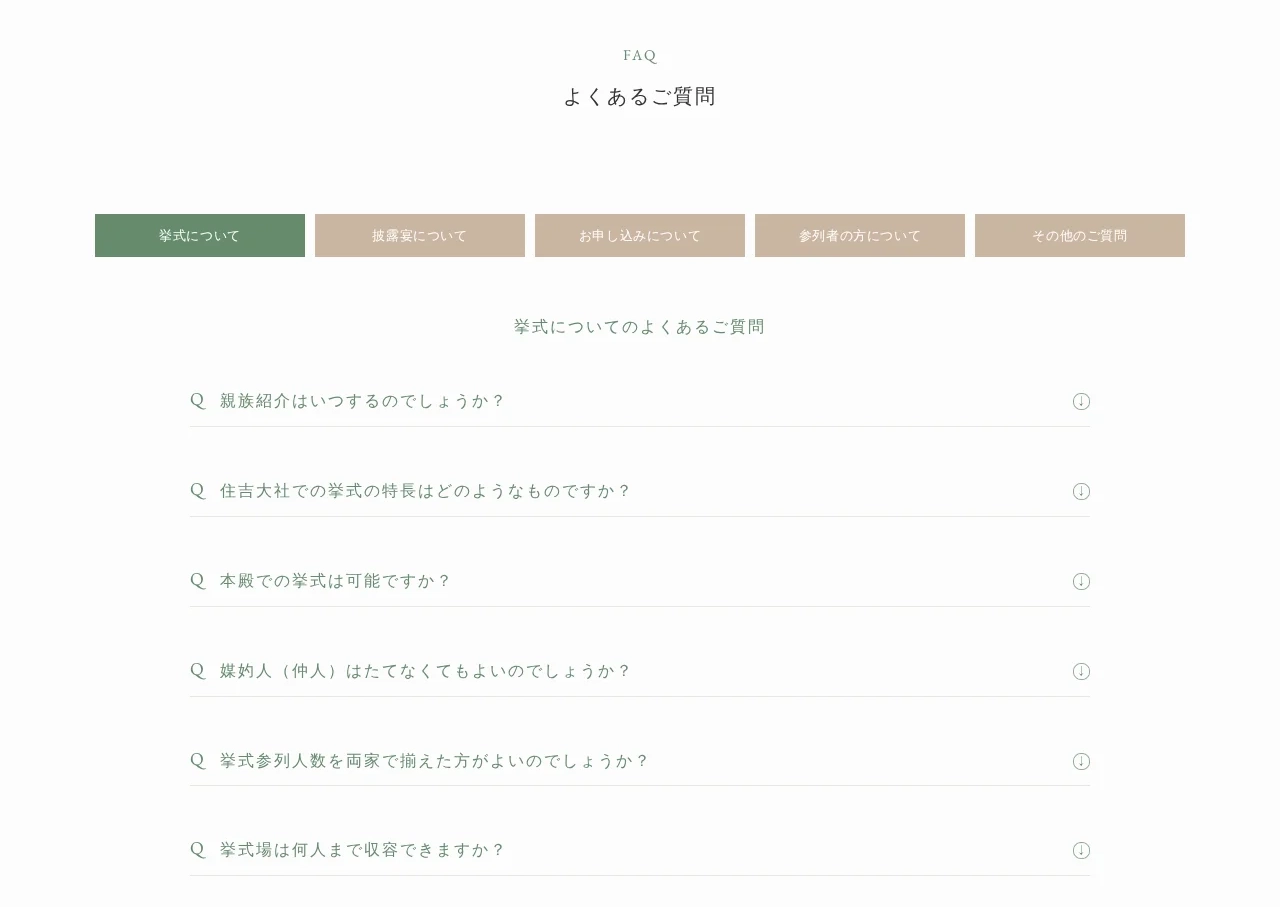1280x907 pixels.
Task: Click the 挙式場は何人まで収容できますか question text
Action: pyautogui.click(x=362, y=849)
